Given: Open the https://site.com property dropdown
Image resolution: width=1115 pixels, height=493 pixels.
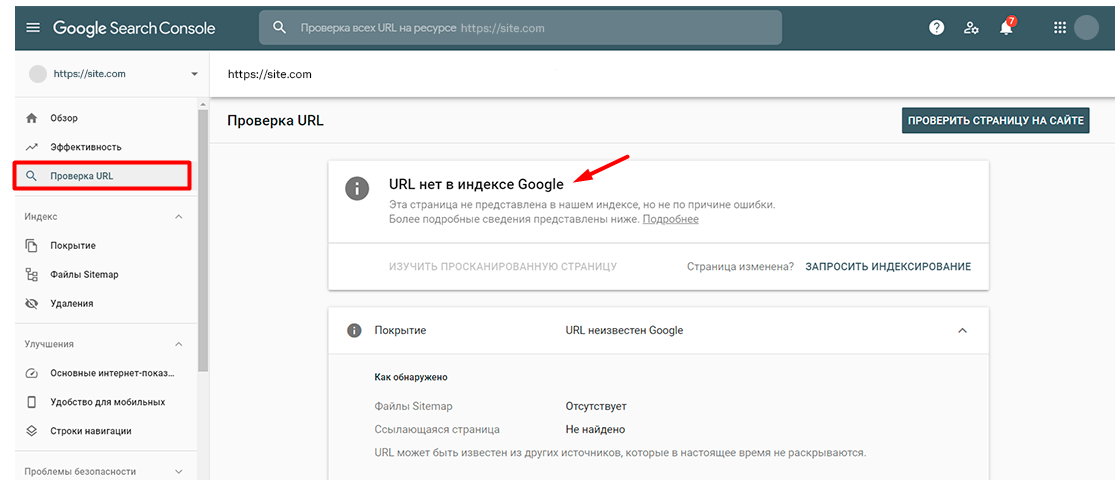Looking at the screenshot, I should click(194, 74).
